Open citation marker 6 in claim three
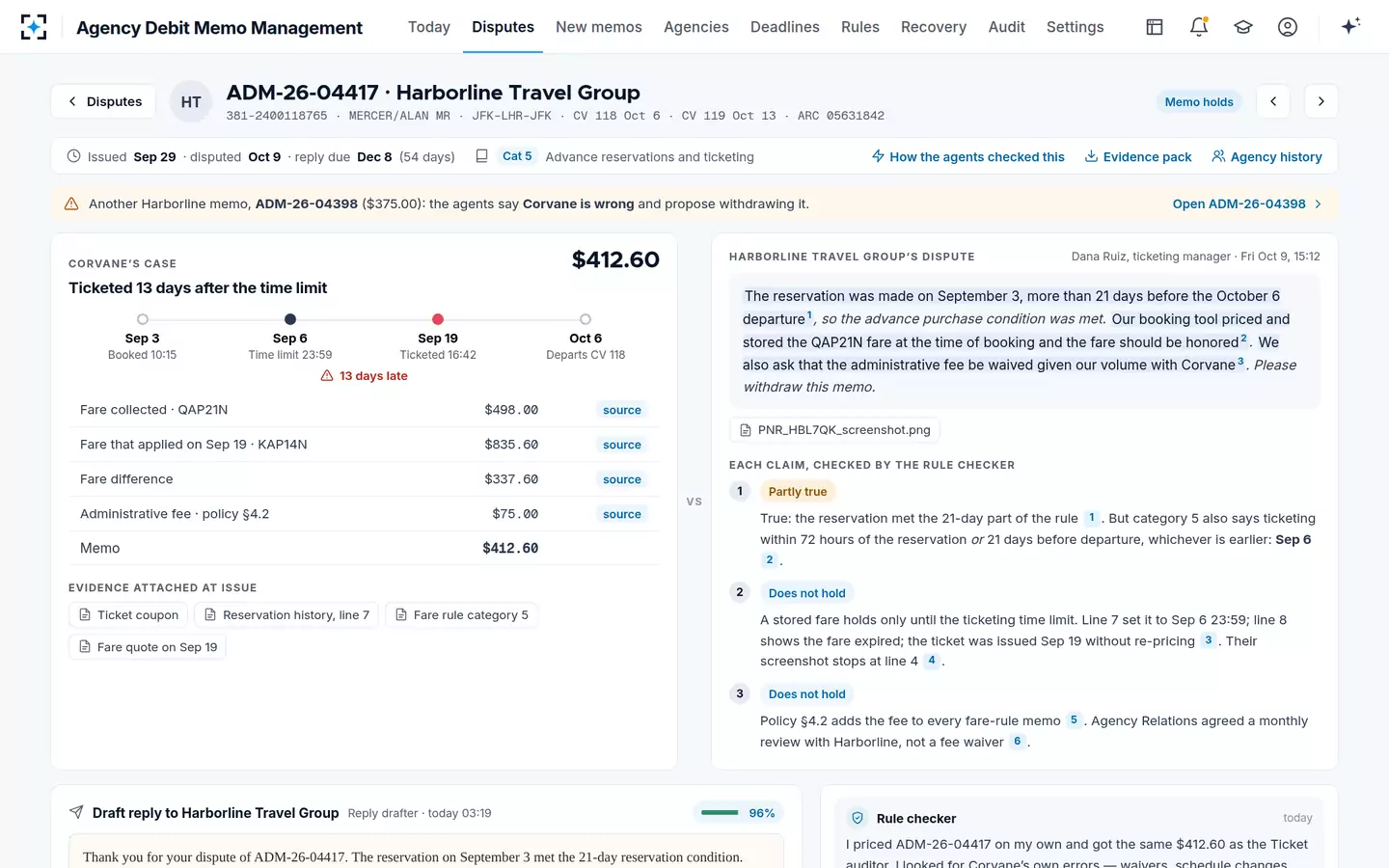Viewport: 1389px width, 868px height. (1017, 742)
